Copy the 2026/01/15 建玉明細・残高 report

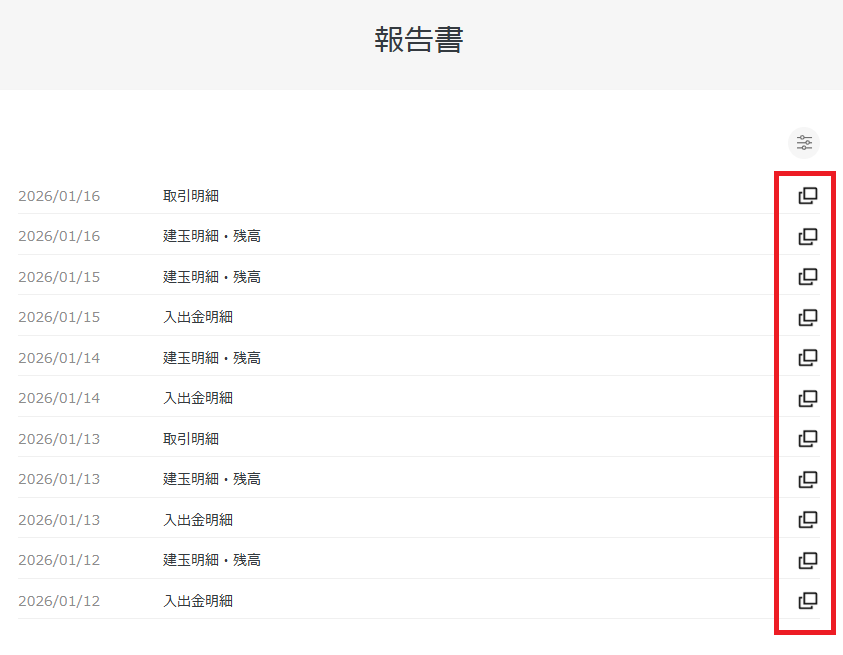806,277
